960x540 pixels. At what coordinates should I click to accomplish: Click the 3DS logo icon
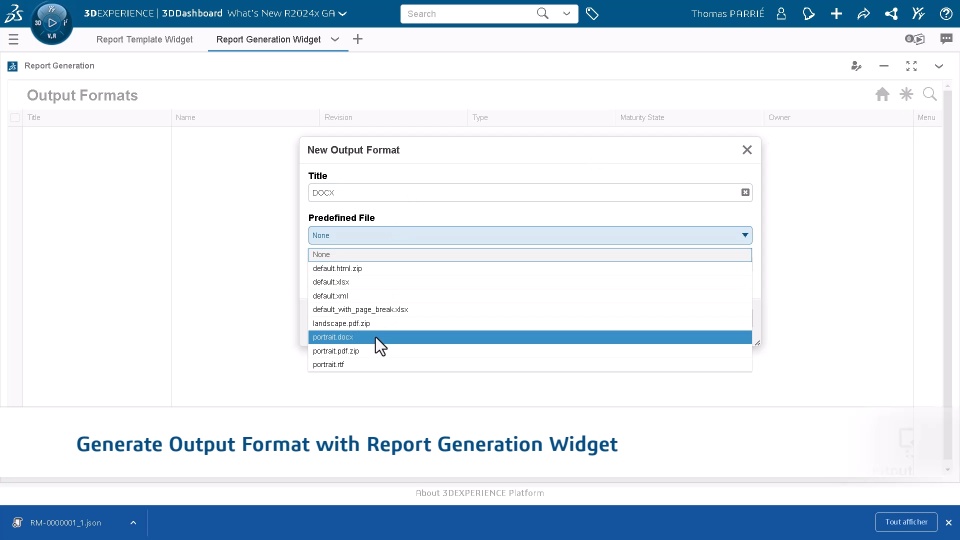click(13, 13)
